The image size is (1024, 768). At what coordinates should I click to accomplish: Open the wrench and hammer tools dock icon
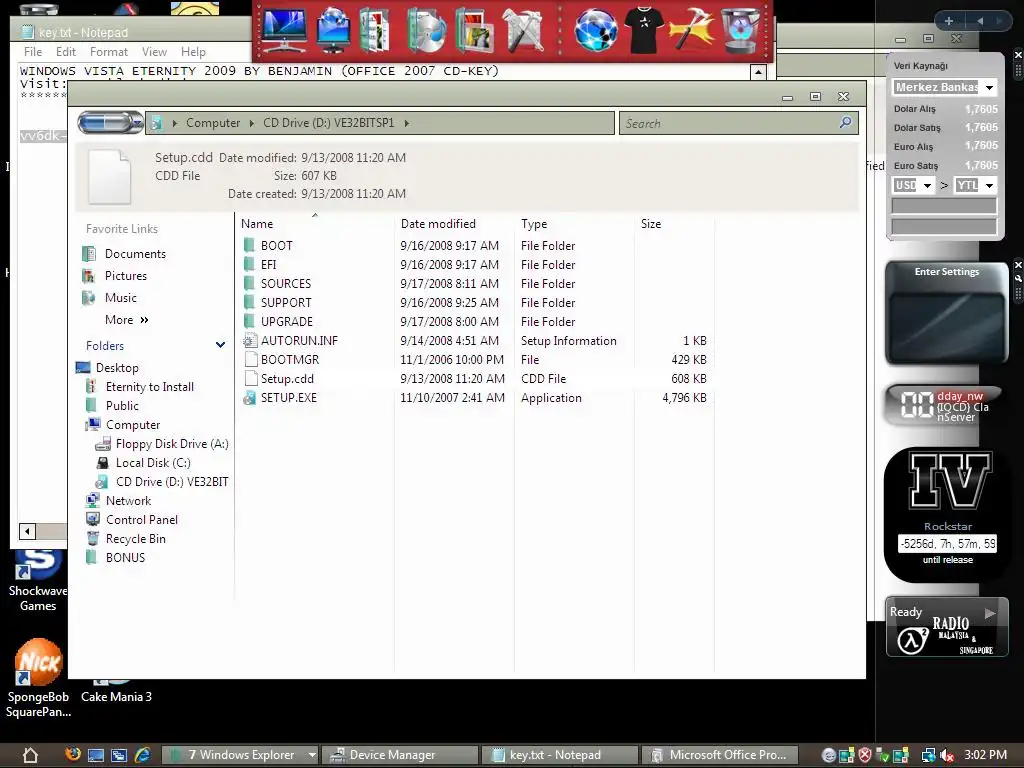pyautogui.click(x=524, y=30)
